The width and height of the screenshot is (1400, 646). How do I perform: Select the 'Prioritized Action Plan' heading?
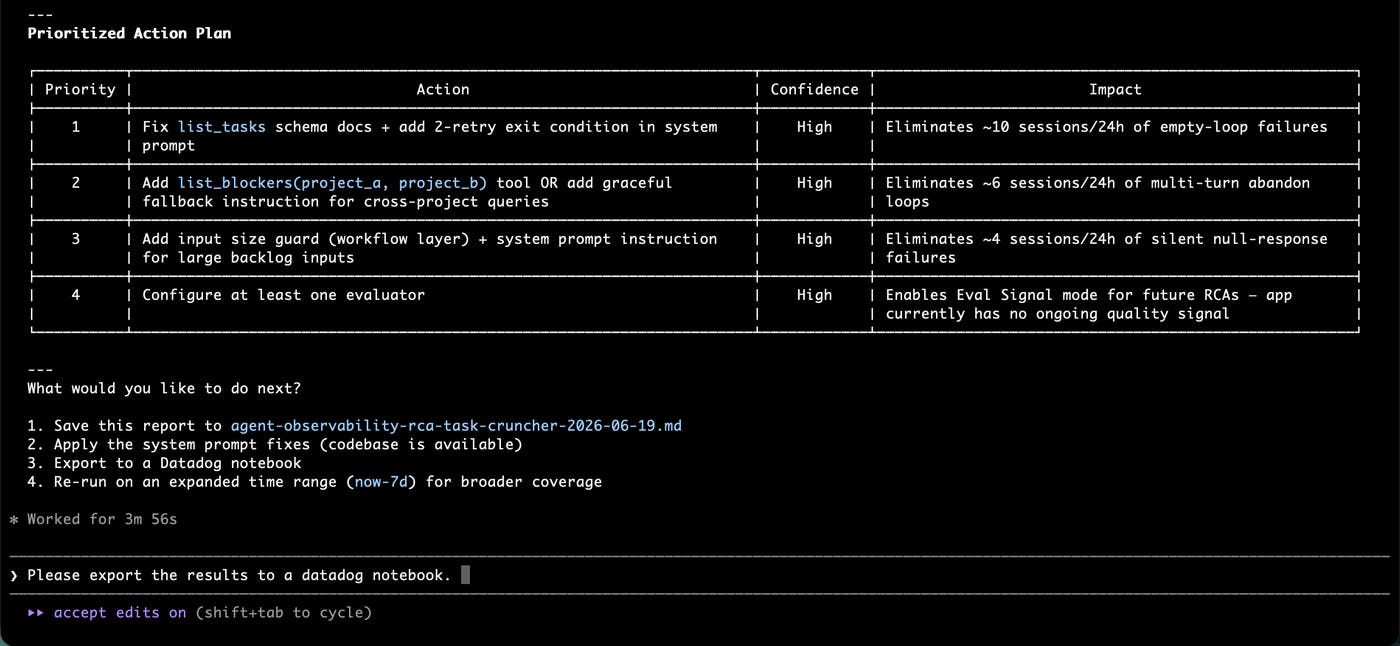[x=129, y=33]
